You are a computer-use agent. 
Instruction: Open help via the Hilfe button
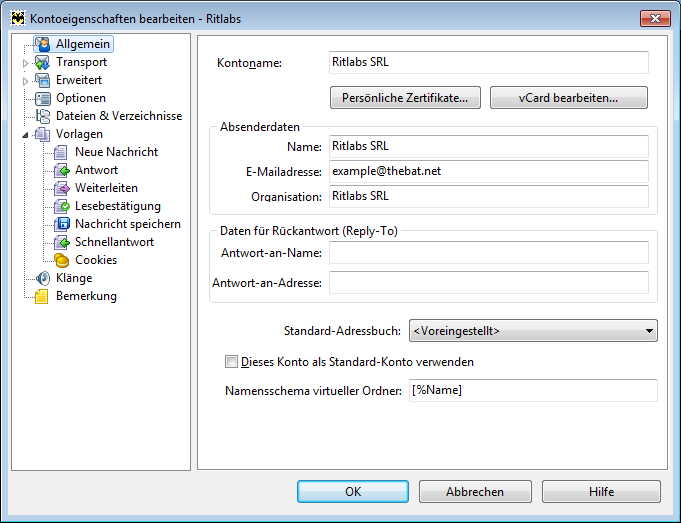click(602, 492)
